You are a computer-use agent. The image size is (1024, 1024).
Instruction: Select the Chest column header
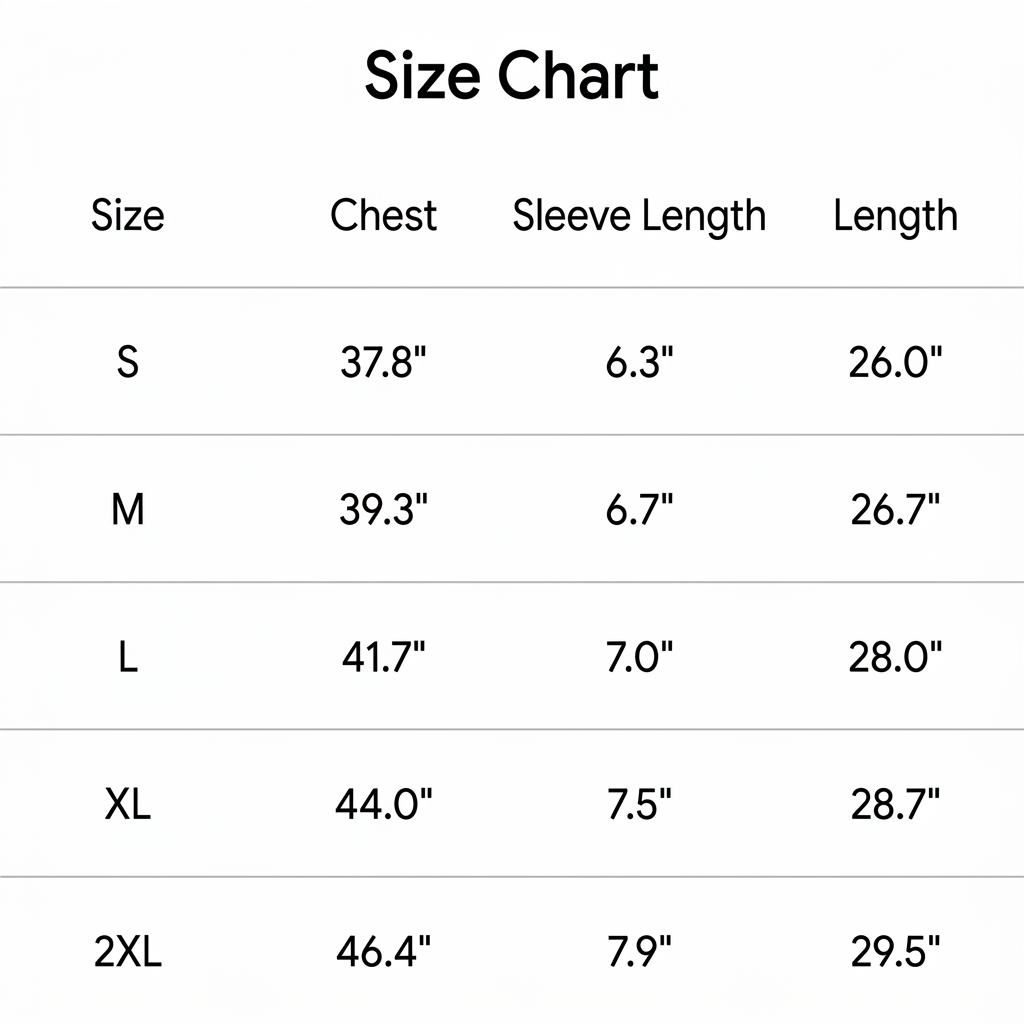(x=383, y=215)
